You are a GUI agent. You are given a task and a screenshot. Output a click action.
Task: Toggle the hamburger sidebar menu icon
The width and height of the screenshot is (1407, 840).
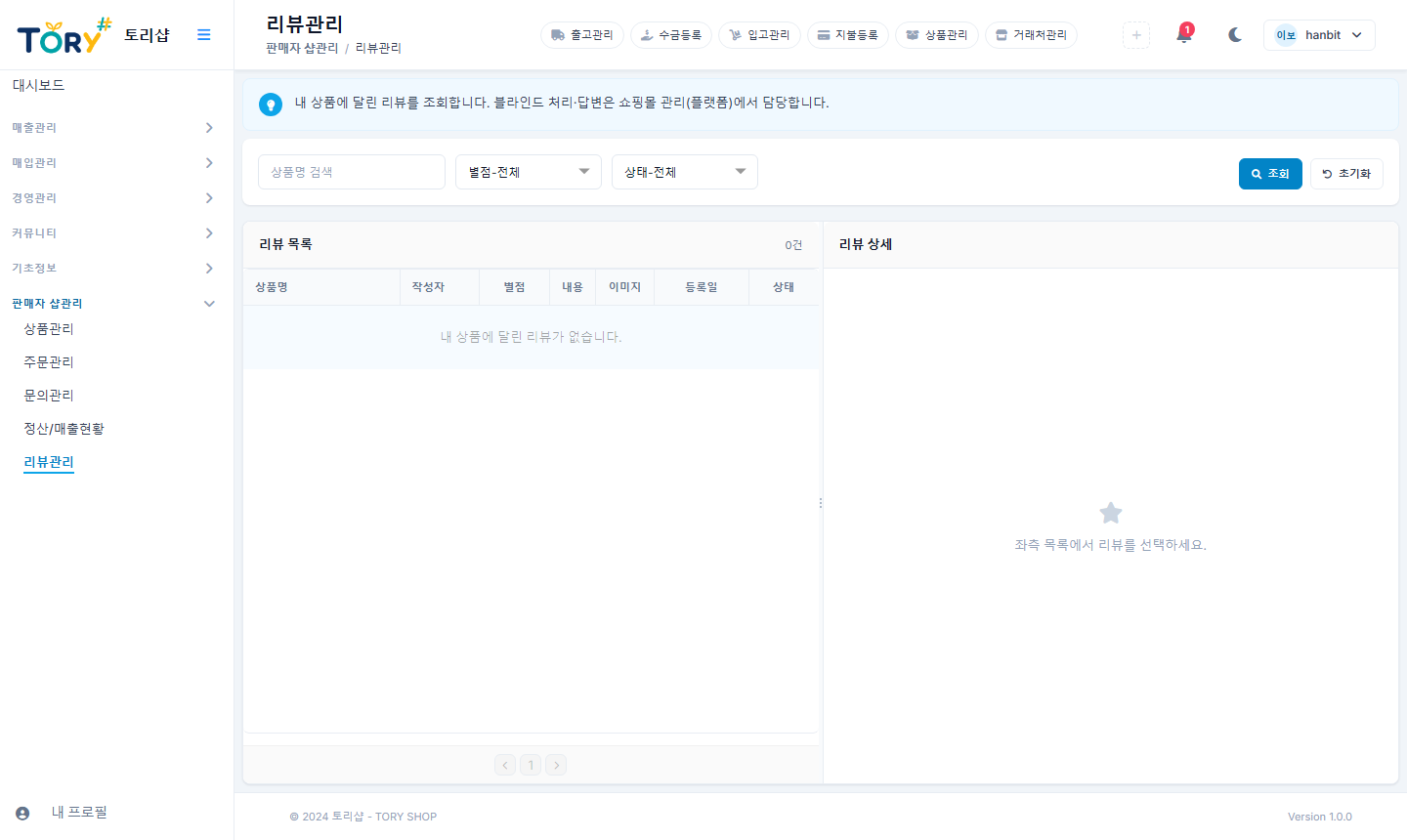pos(204,35)
